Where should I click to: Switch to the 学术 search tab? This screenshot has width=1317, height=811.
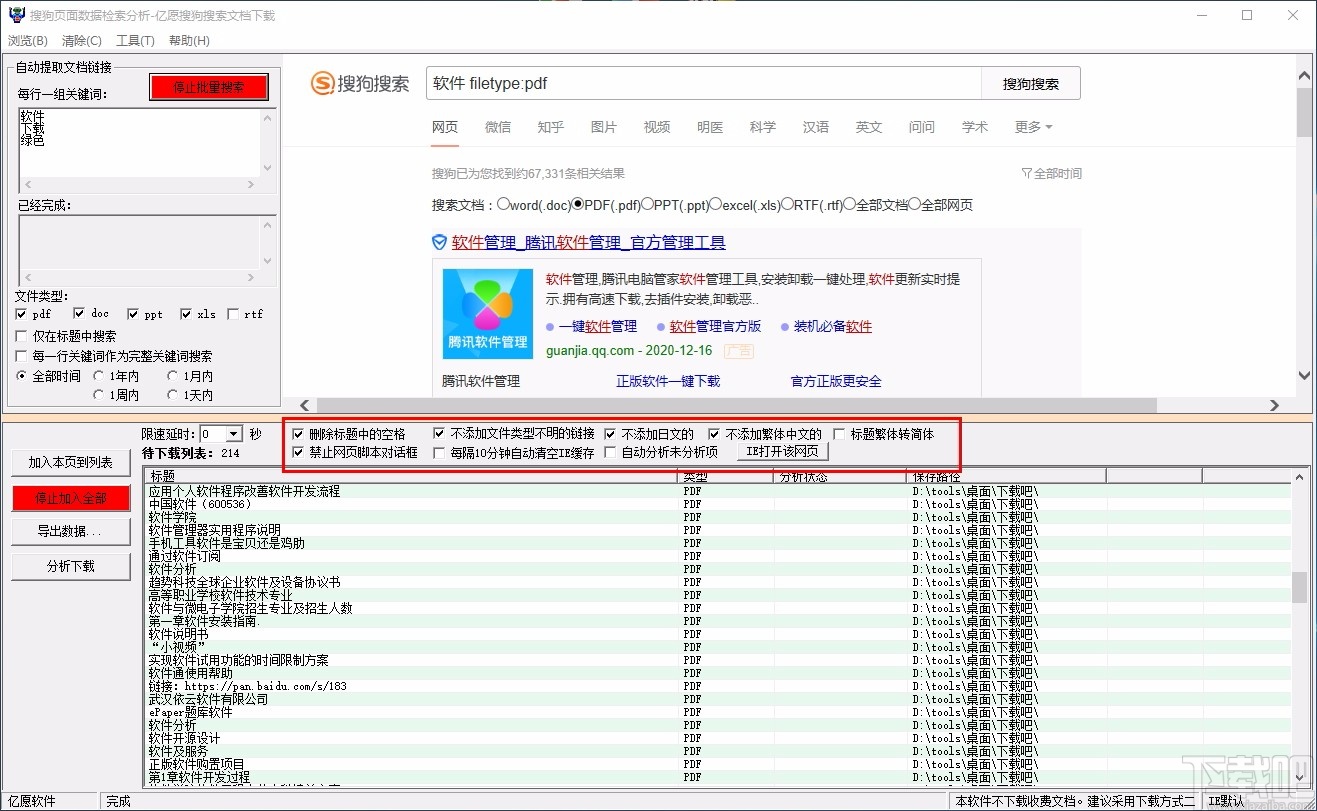973,127
